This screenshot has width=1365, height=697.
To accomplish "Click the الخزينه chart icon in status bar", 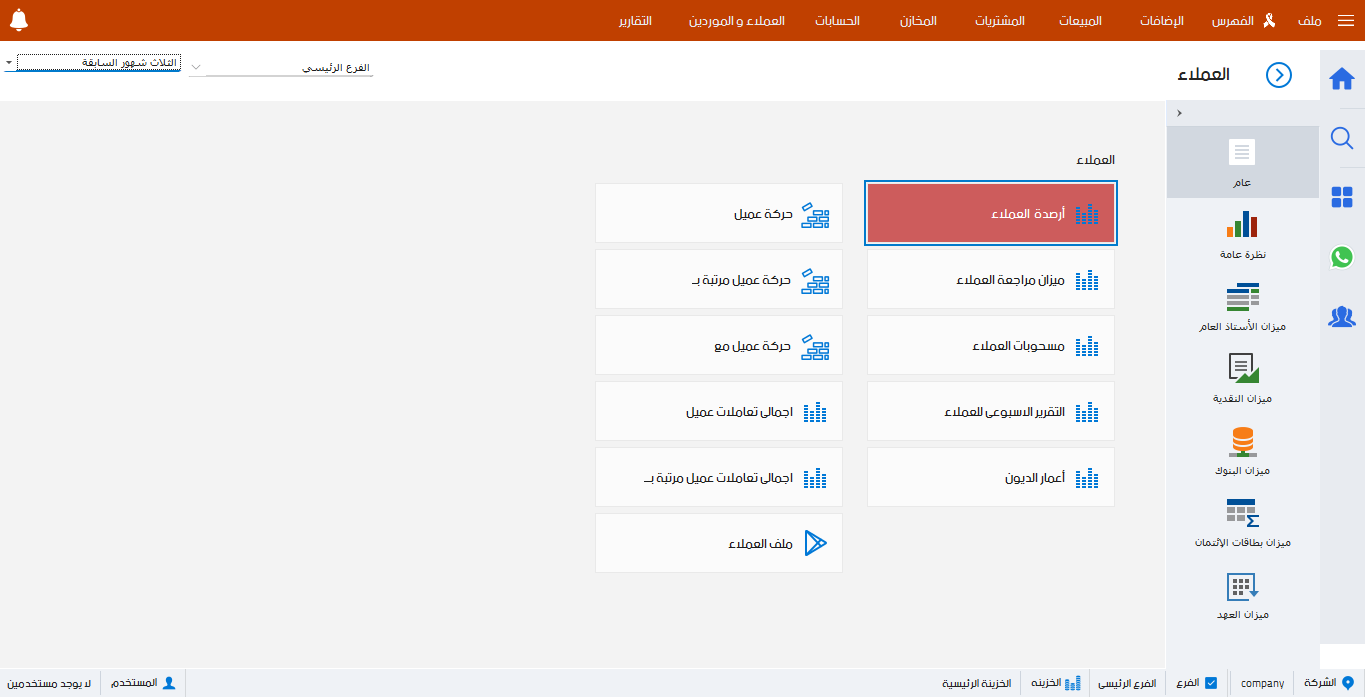I will (1073, 683).
